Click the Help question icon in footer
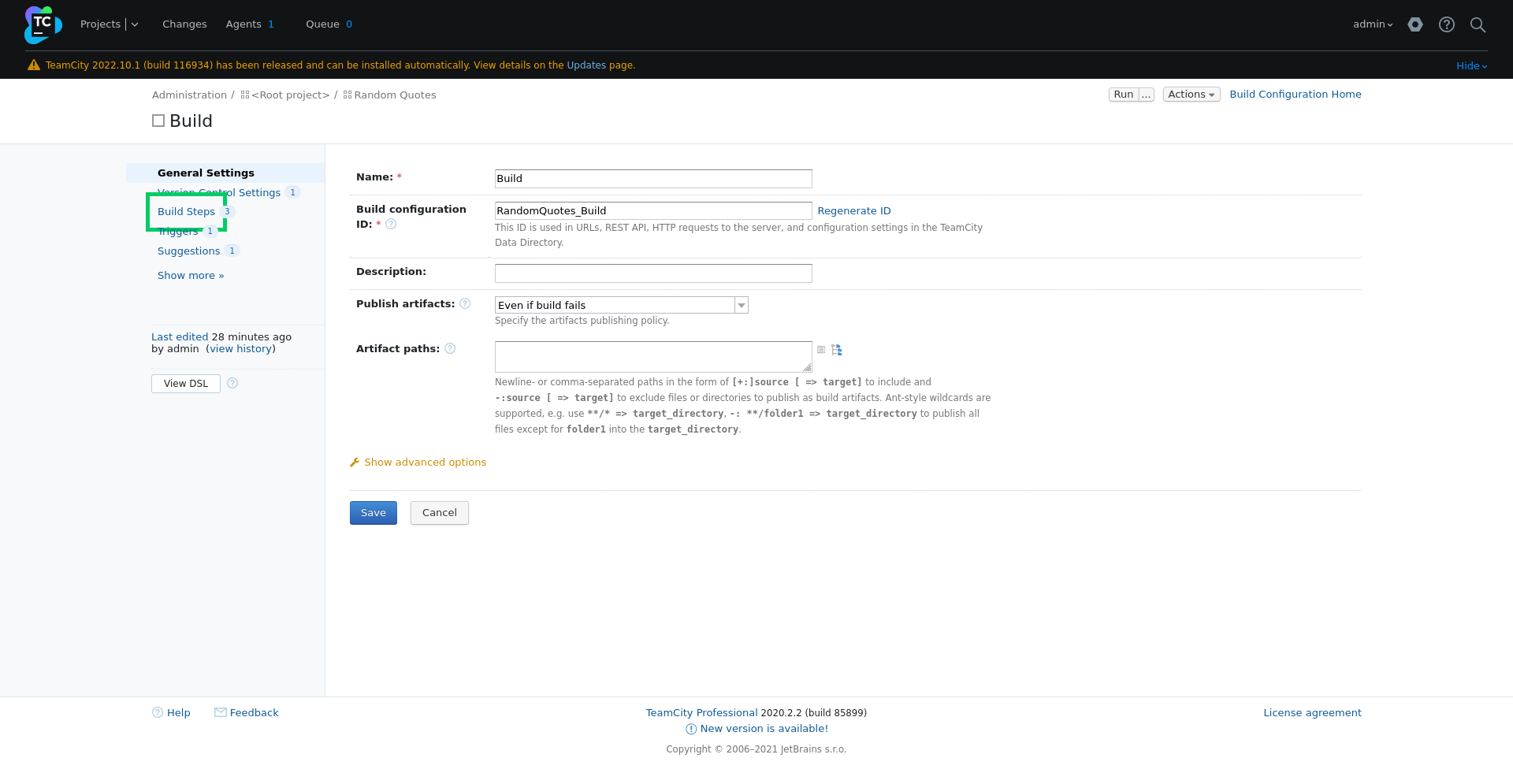Screen dimensions: 1513x784 158,713
